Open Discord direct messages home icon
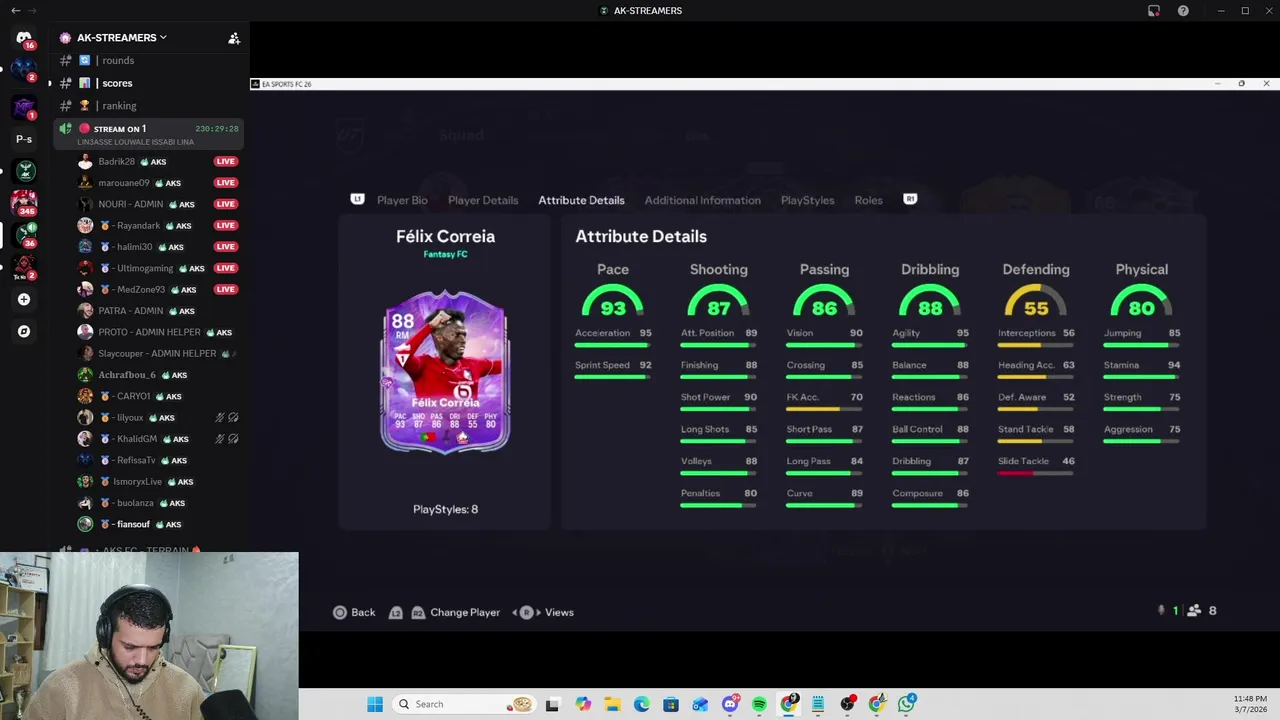This screenshot has height=720, width=1280. coord(24,38)
